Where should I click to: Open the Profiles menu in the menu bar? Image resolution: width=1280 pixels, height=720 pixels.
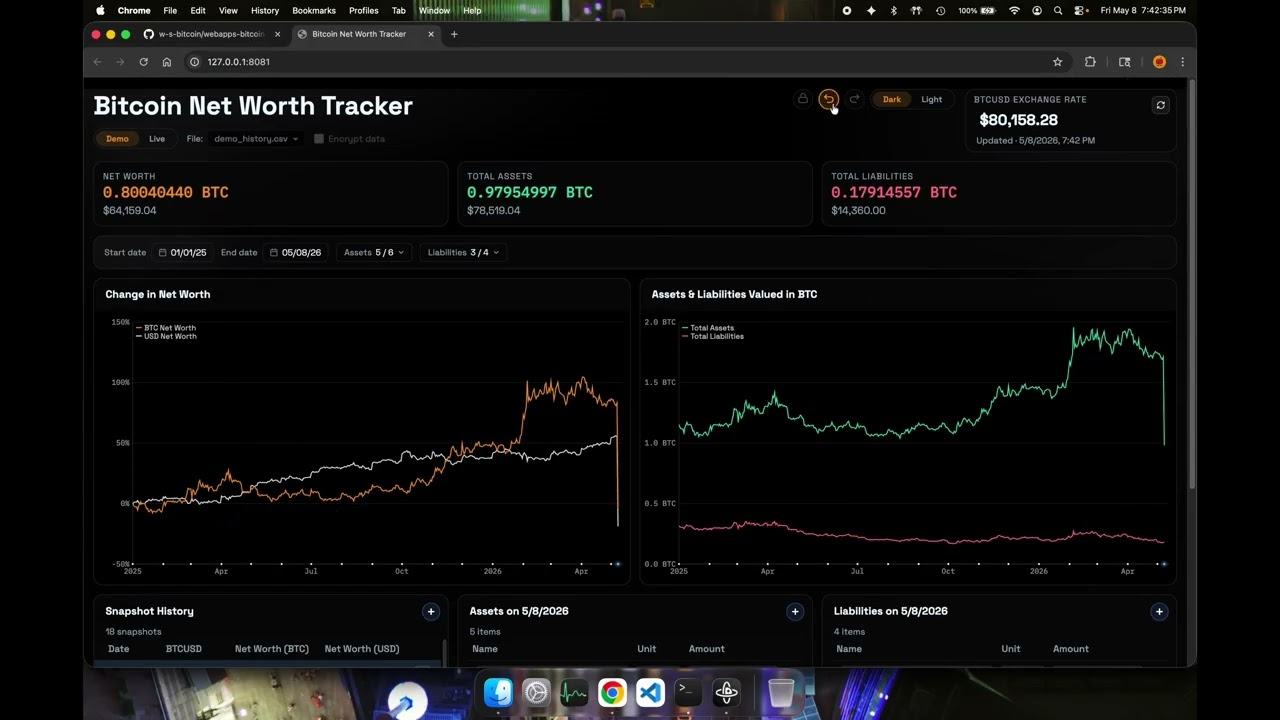click(363, 10)
